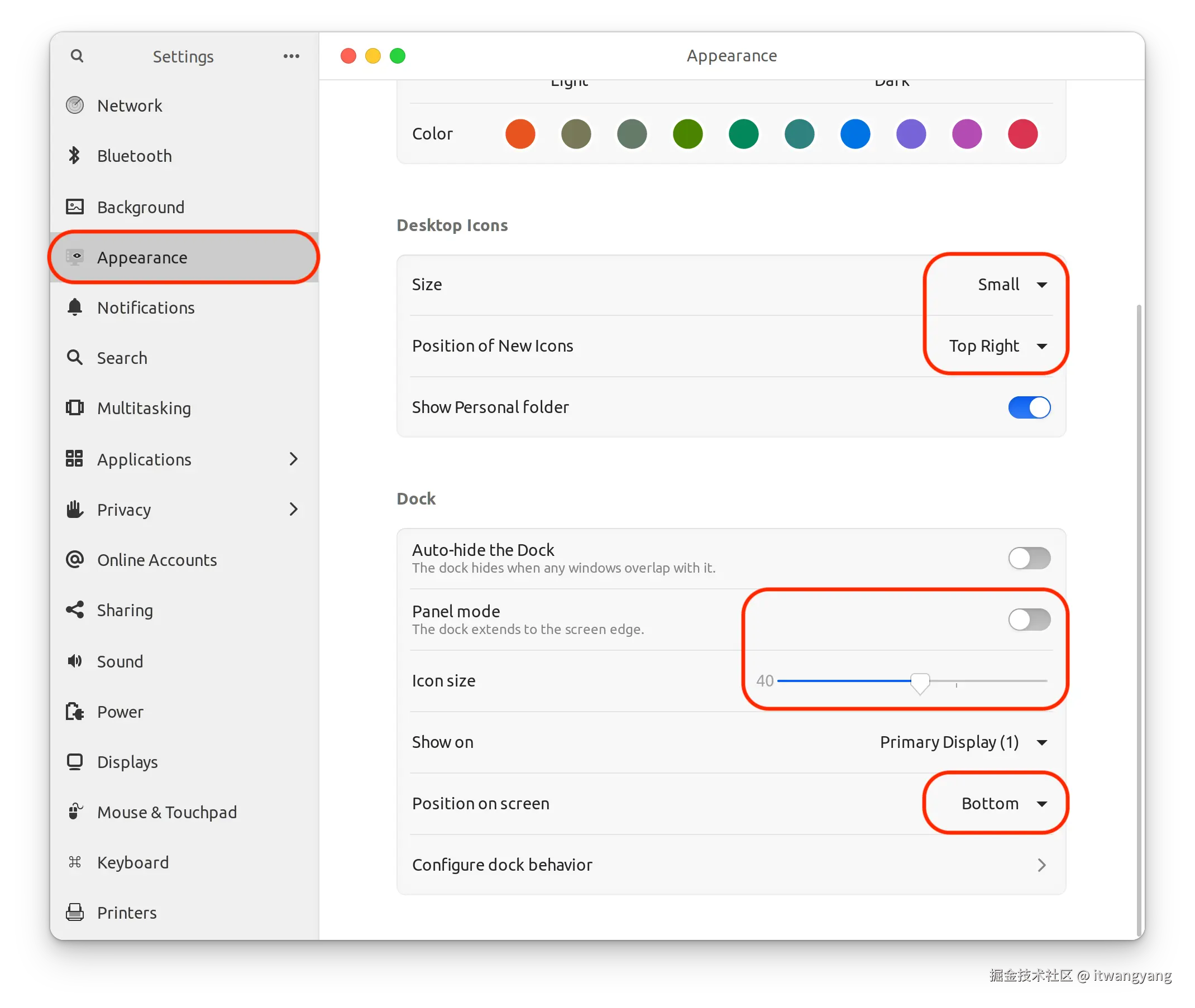Enable Auto-hide the Dock switch
The width and height of the screenshot is (1195, 1008).
tap(1029, 558)
